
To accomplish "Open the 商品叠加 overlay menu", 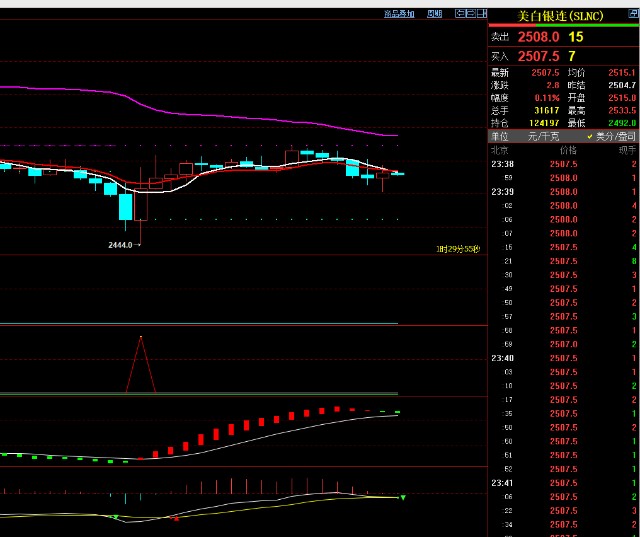I will [x=398, y=14].
